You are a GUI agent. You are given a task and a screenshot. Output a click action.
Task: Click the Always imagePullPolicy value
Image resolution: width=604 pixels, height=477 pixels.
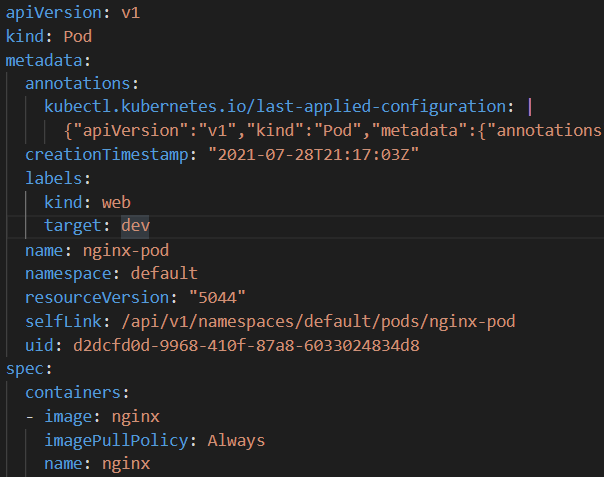[236, 440]
